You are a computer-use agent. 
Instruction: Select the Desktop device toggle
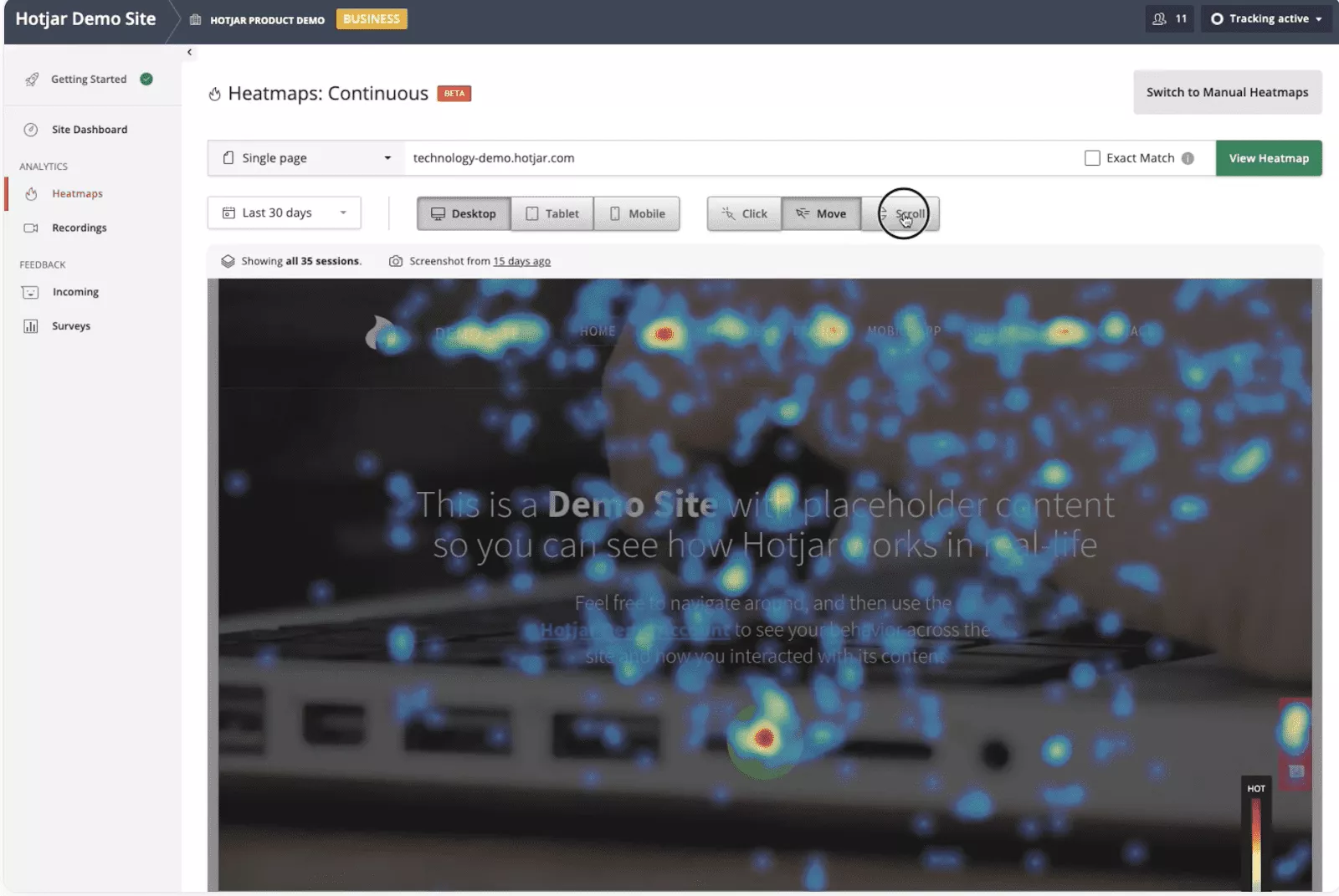pyautogui.click(x=464, y=213)
